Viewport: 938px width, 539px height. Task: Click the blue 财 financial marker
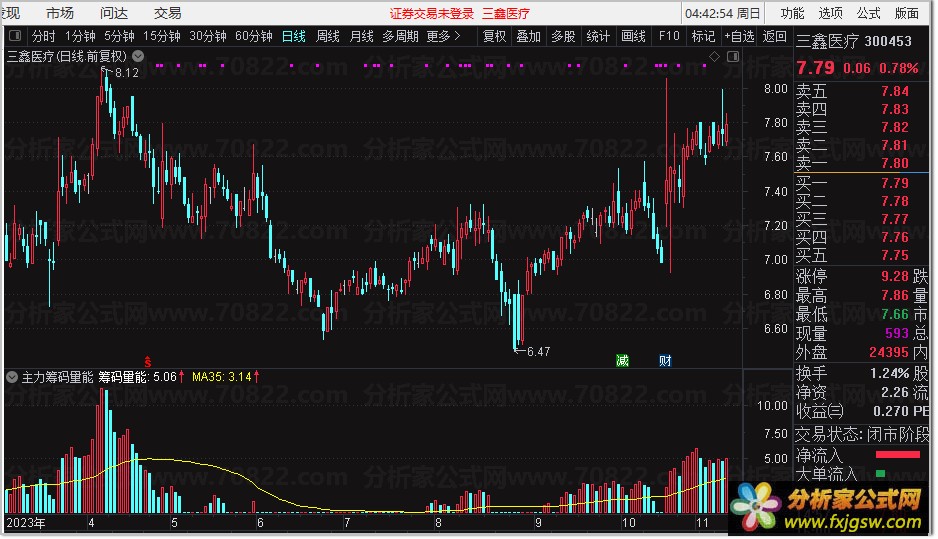(x=665, y=360)
